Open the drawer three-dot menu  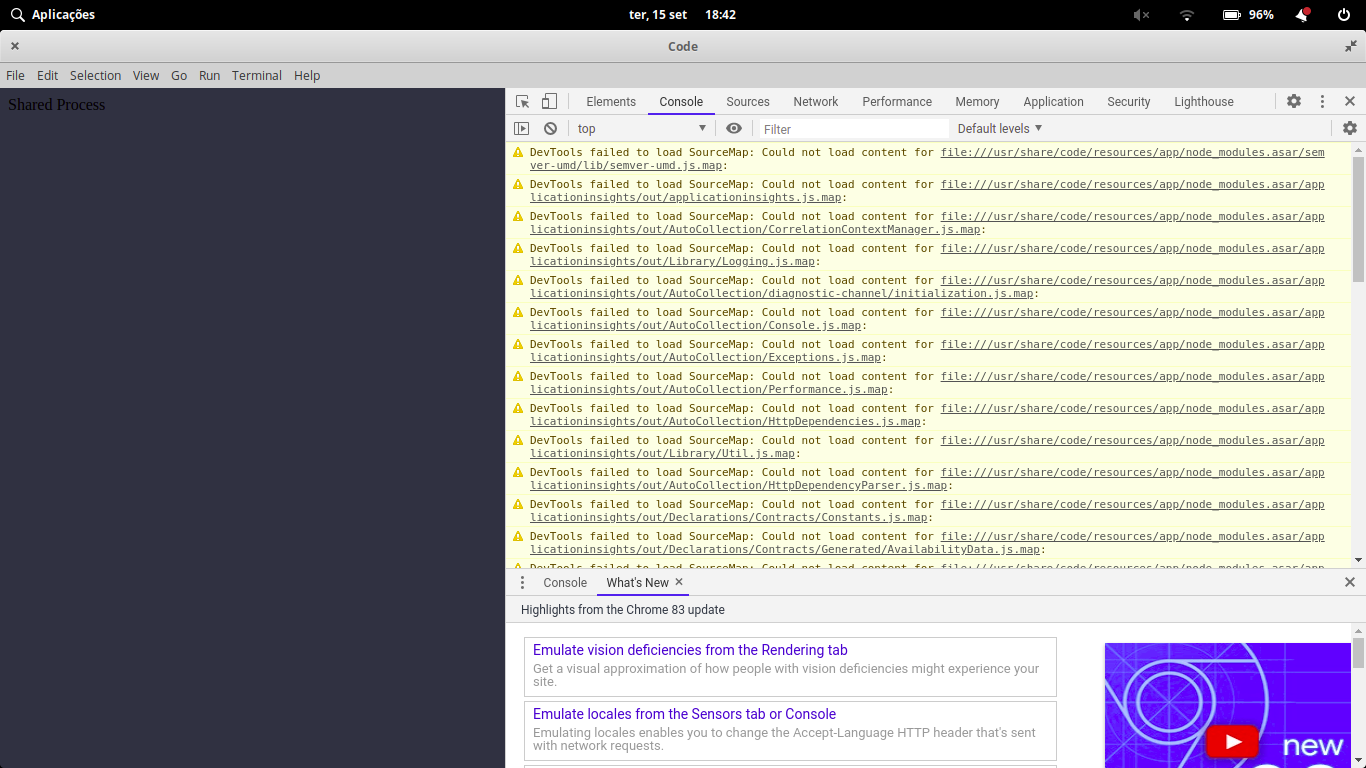pyautogui.click(x=521, y=582)
